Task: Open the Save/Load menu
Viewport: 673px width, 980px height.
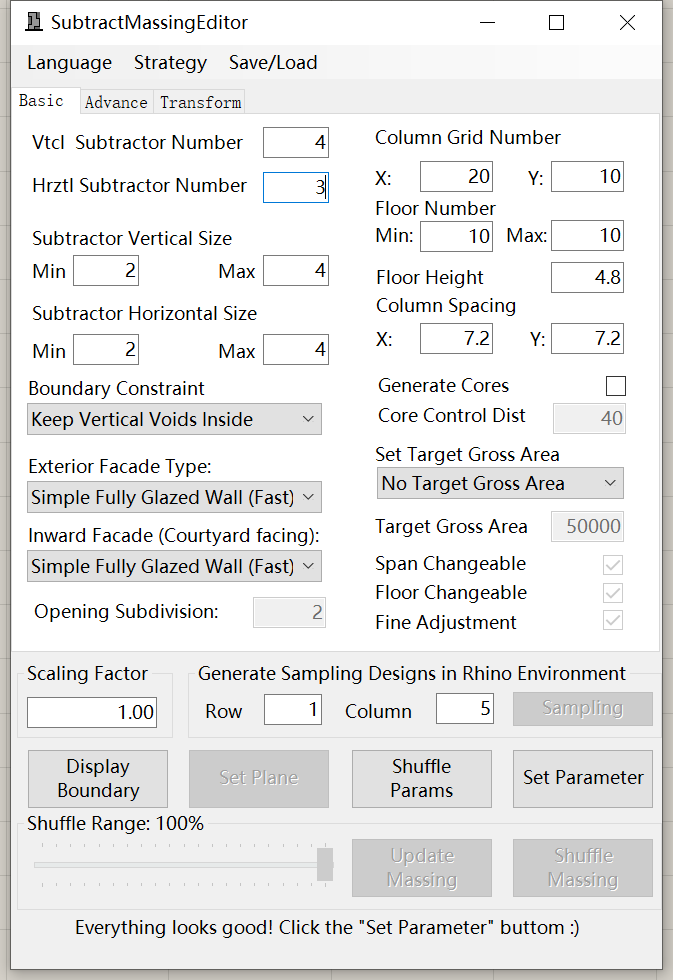Action: coord(273,62)
